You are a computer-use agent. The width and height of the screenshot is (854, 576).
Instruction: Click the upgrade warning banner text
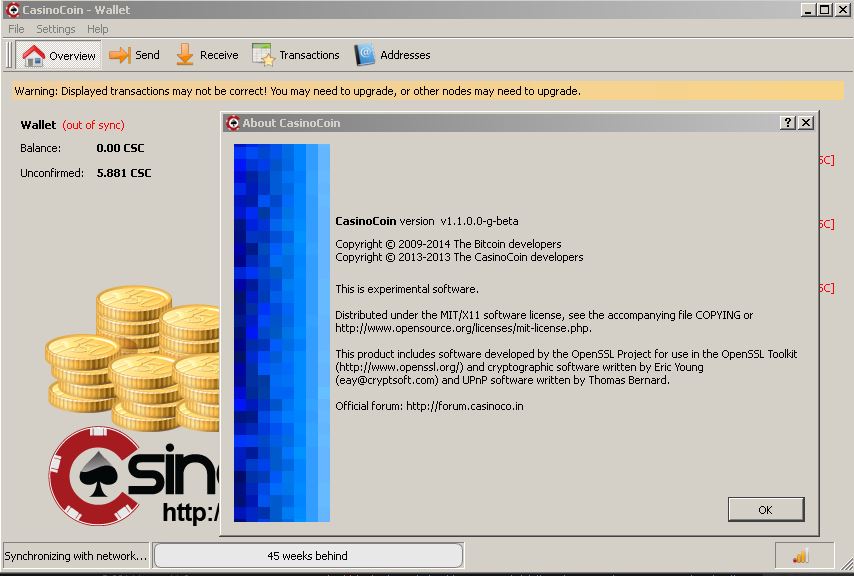coord(297,91)
